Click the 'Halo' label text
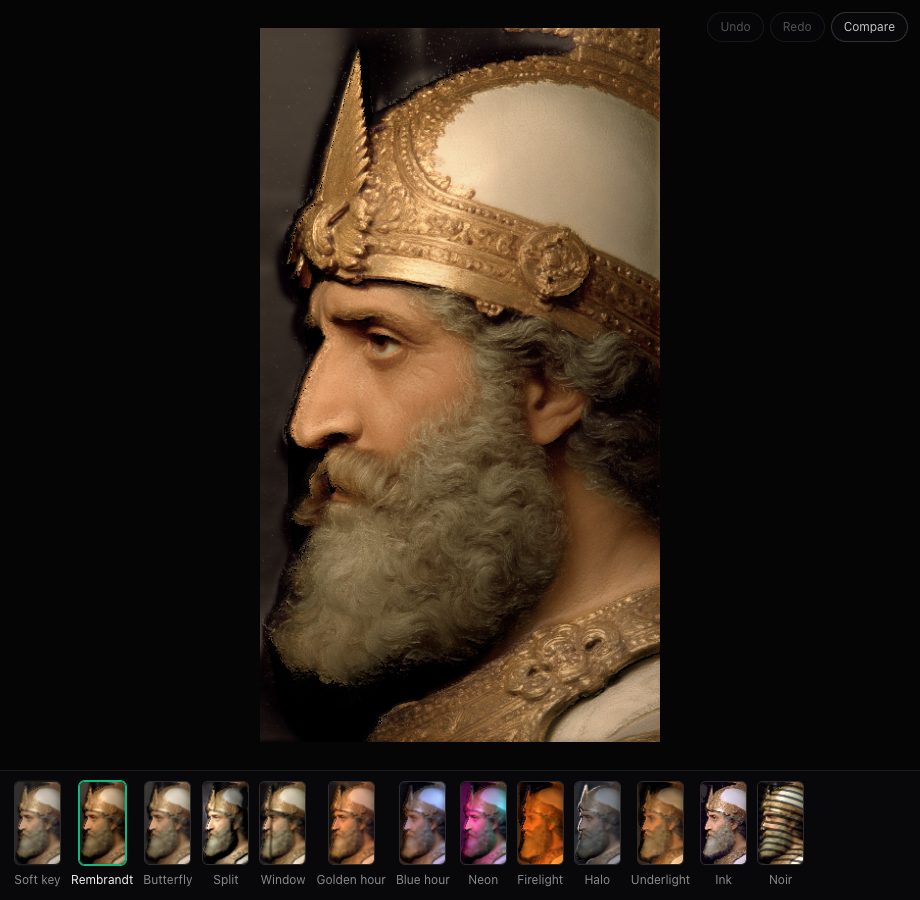The image size is (920, 900). [597, 879]
